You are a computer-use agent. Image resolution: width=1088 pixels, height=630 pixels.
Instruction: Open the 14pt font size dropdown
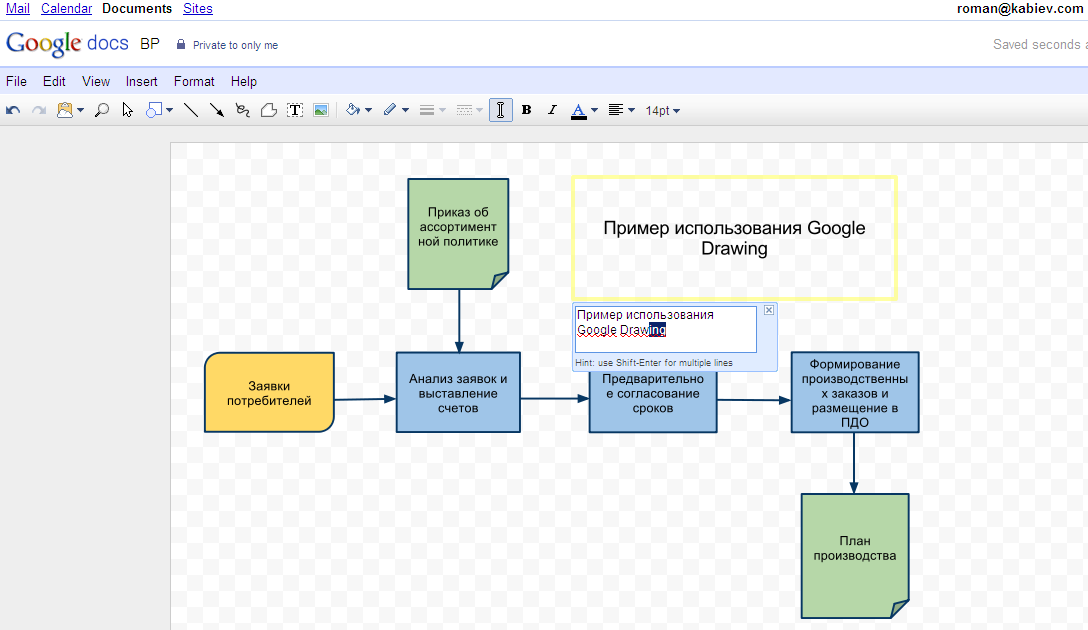pyautogui.click(x=663, y=111)
